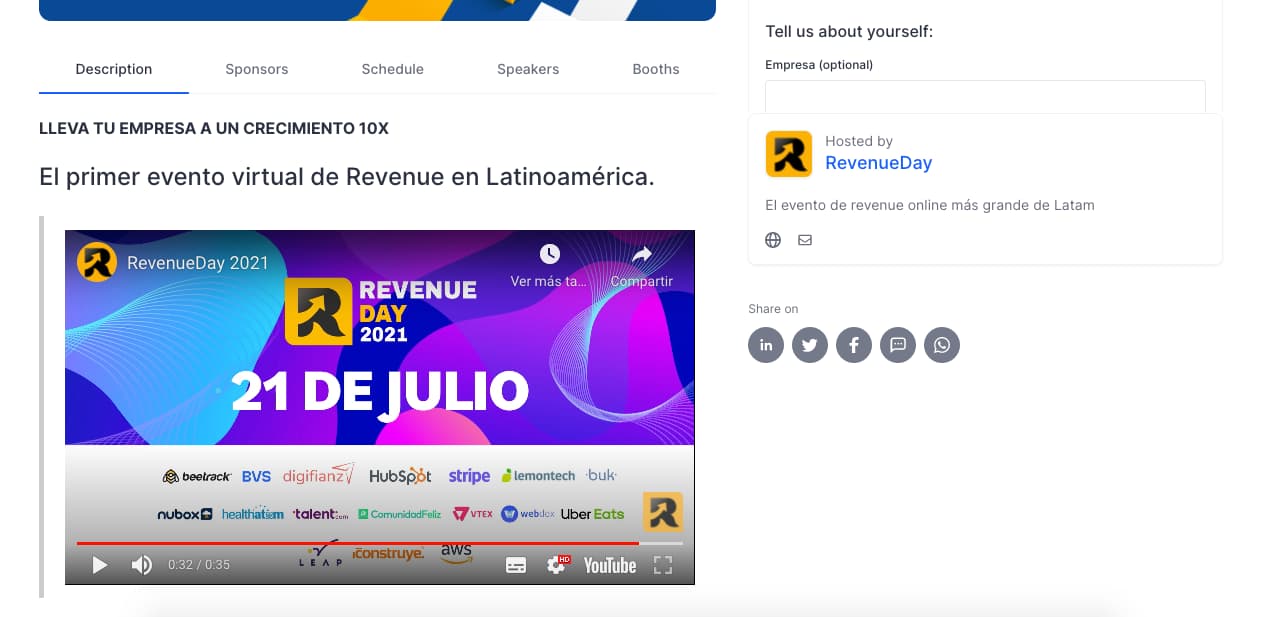Switch to the Sponsors tab
This screenshot has height=617, width=1261.
tap(256, 69)
